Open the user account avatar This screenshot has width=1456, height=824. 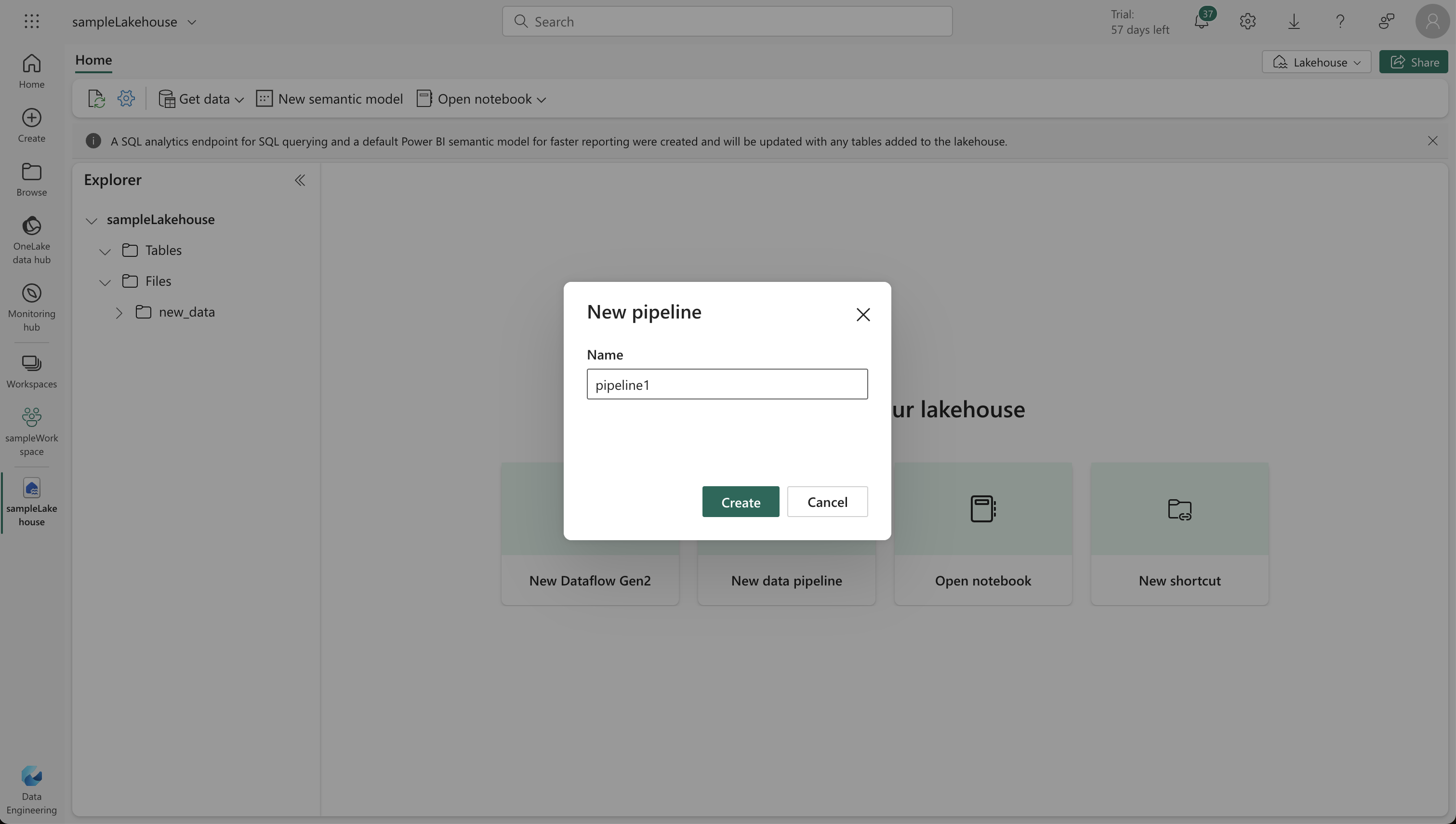pyautogui.click(x=1432, y=22)
